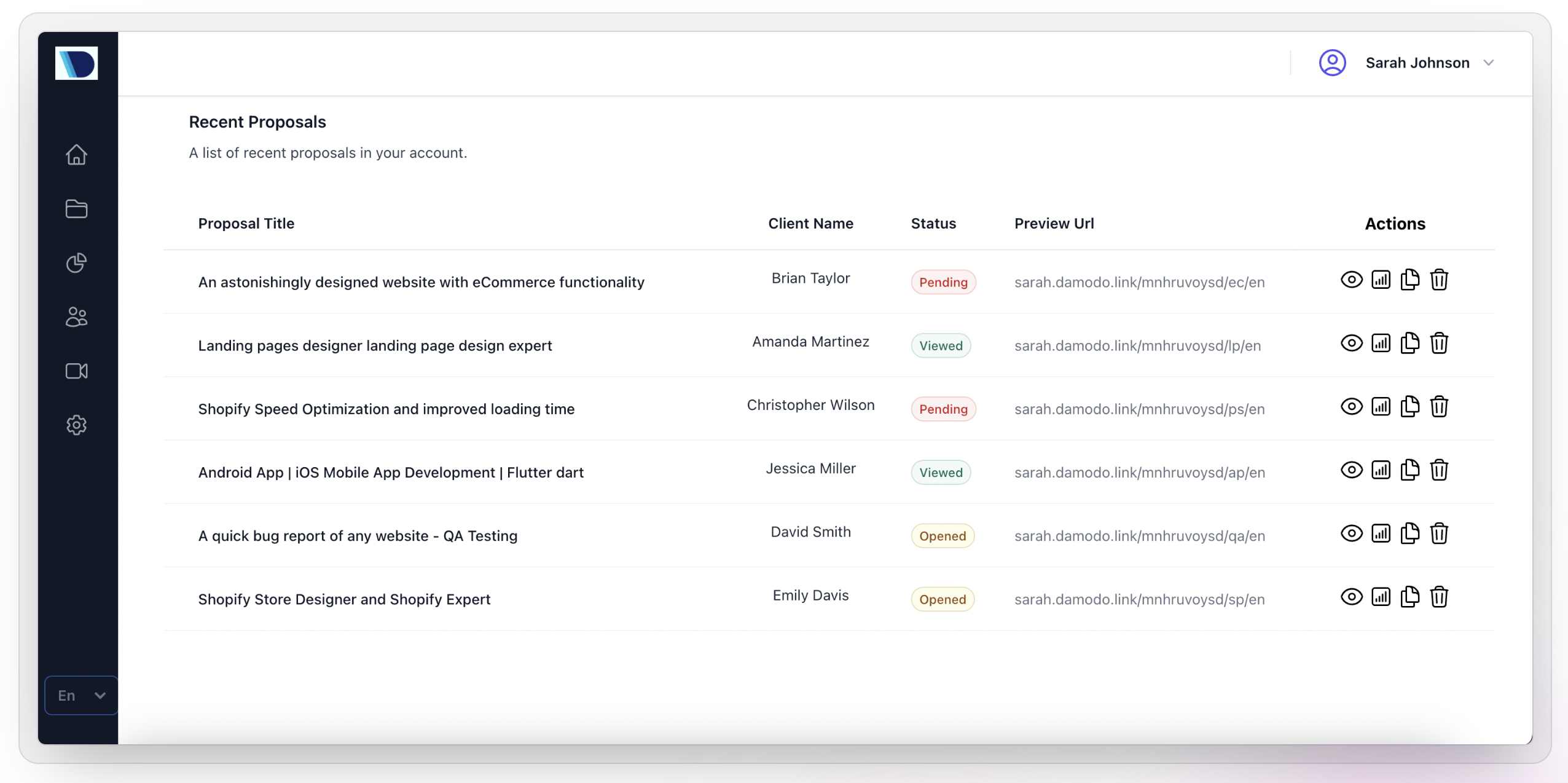View stats for Christopher Wilson proposal
This screenshot has height=783, width=1568.
coord(1381,406)
